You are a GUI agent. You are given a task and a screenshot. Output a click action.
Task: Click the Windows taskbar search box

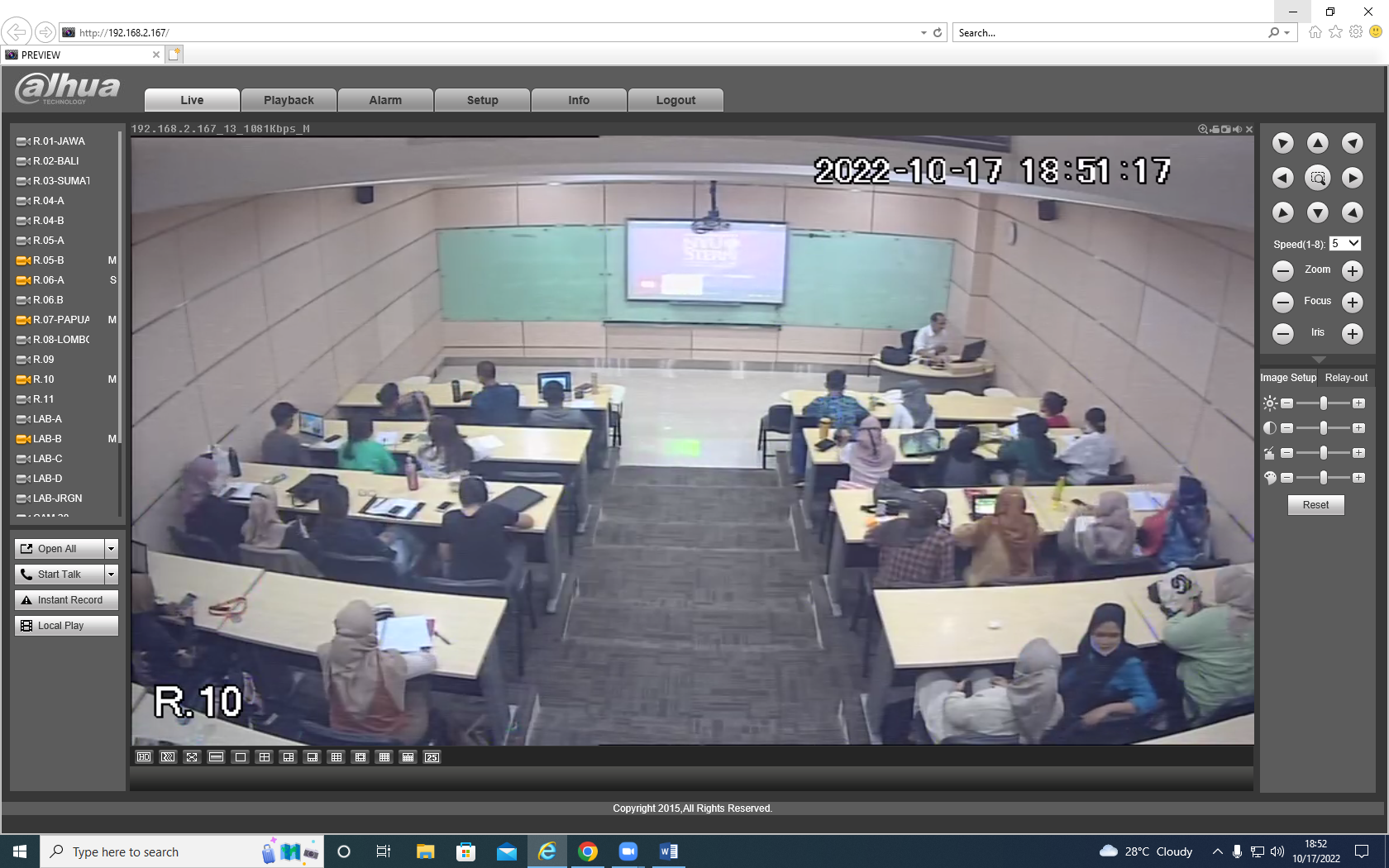[x=180, y=851]
